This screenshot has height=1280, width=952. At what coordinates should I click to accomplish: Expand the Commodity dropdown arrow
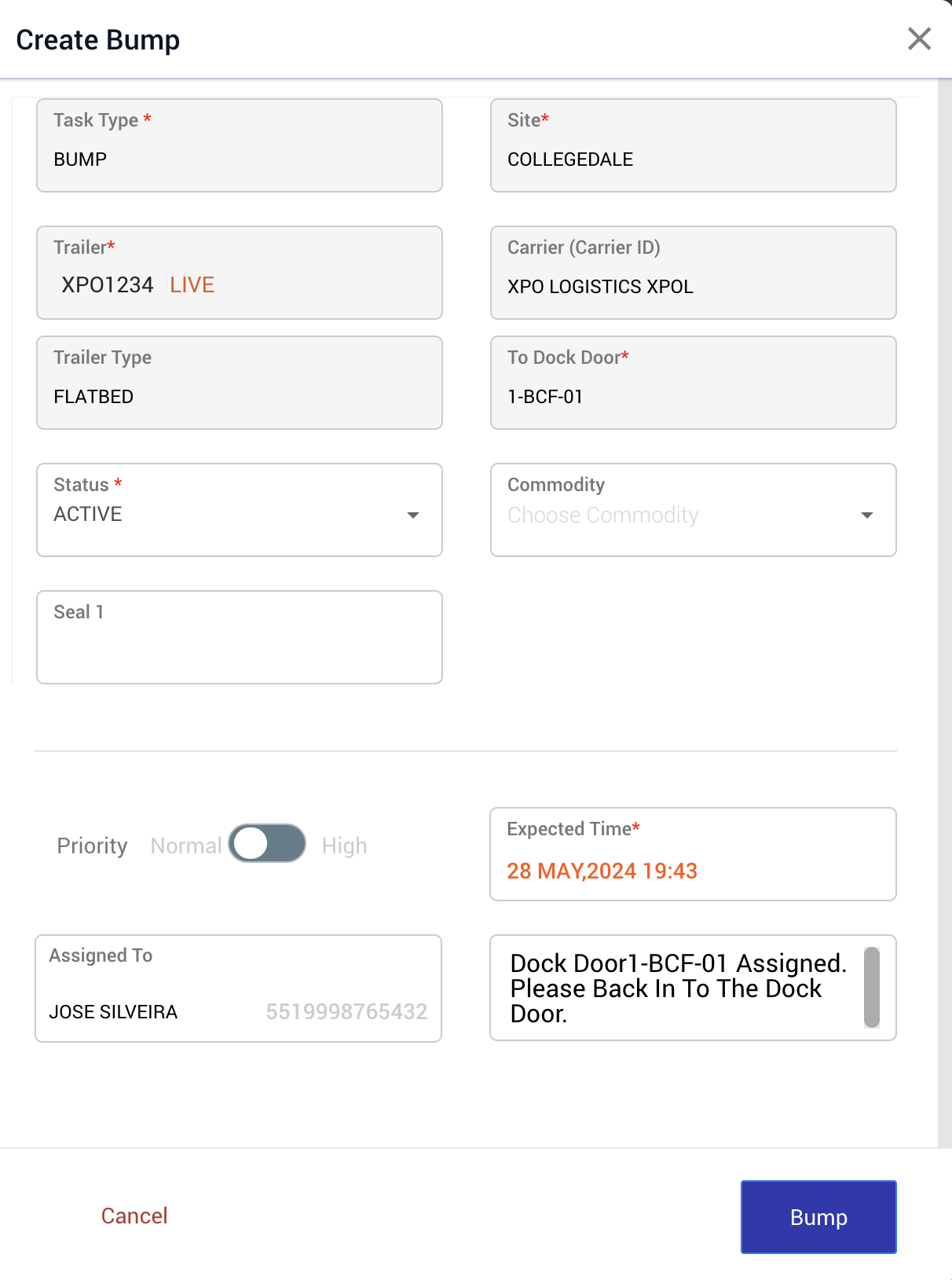(867, 515)
